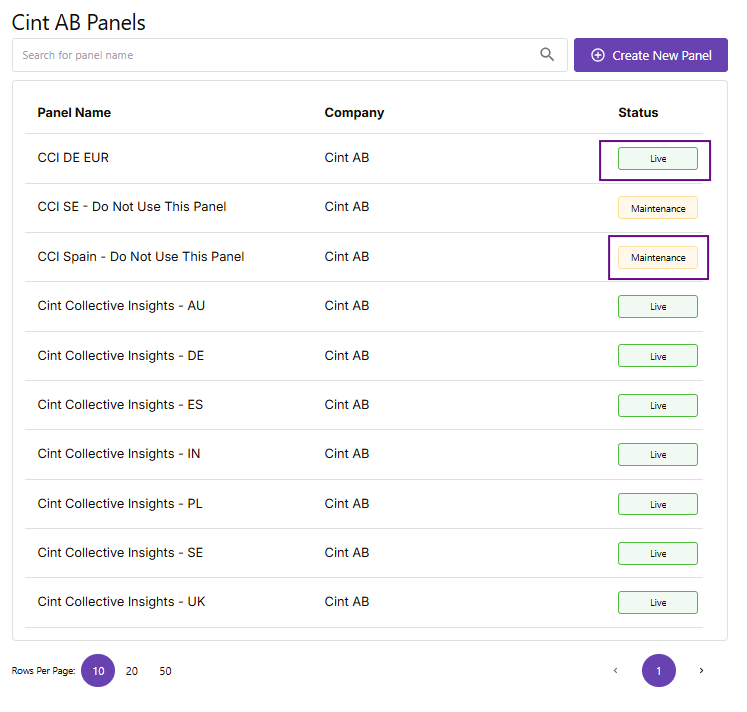Click Cint AB company in CCI DE EUR row
The height and width of the screenshot is (712, 747).
347,158
